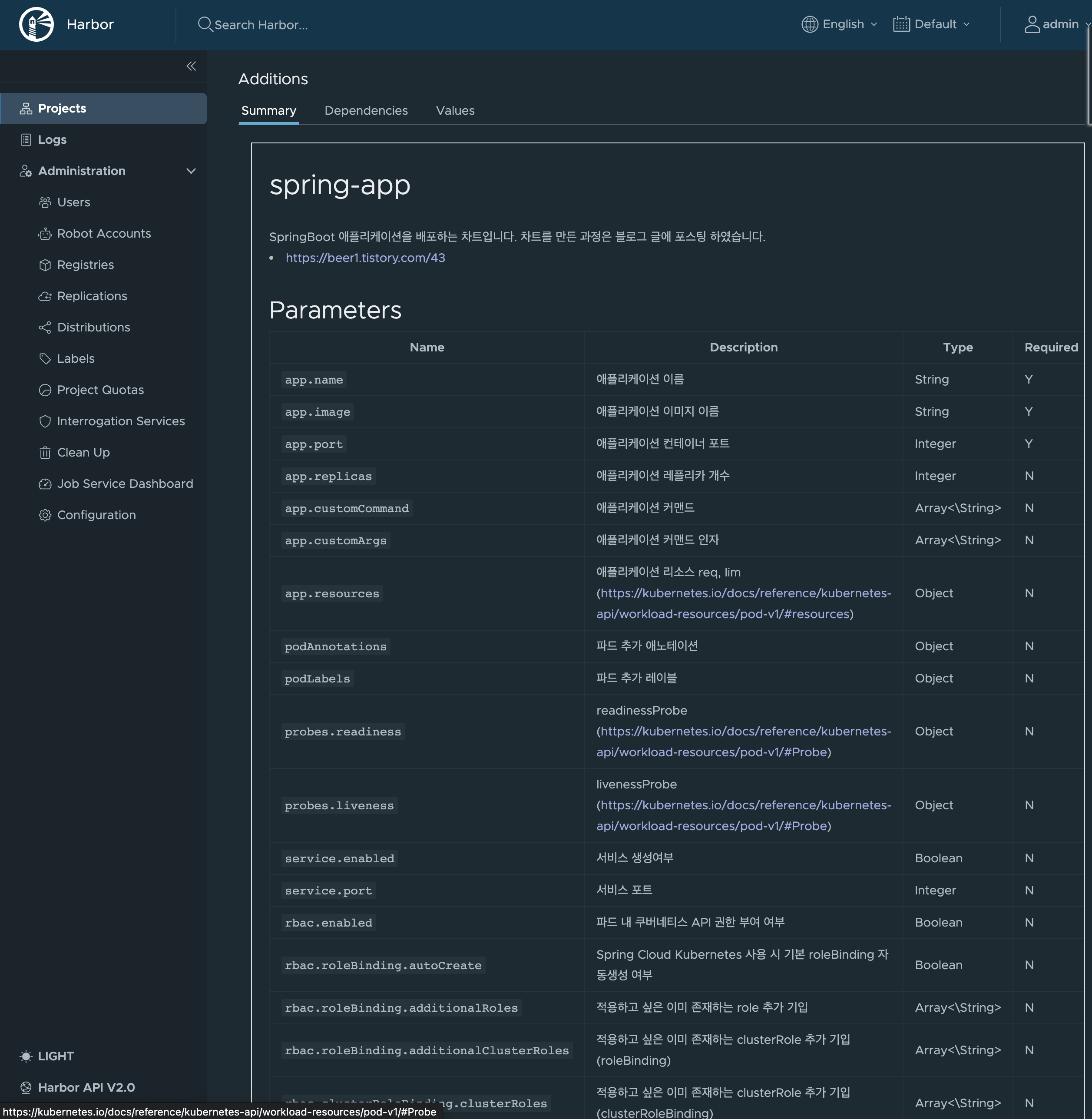Click the Search Harbor input field
1092x1119 pixels.
261,25
